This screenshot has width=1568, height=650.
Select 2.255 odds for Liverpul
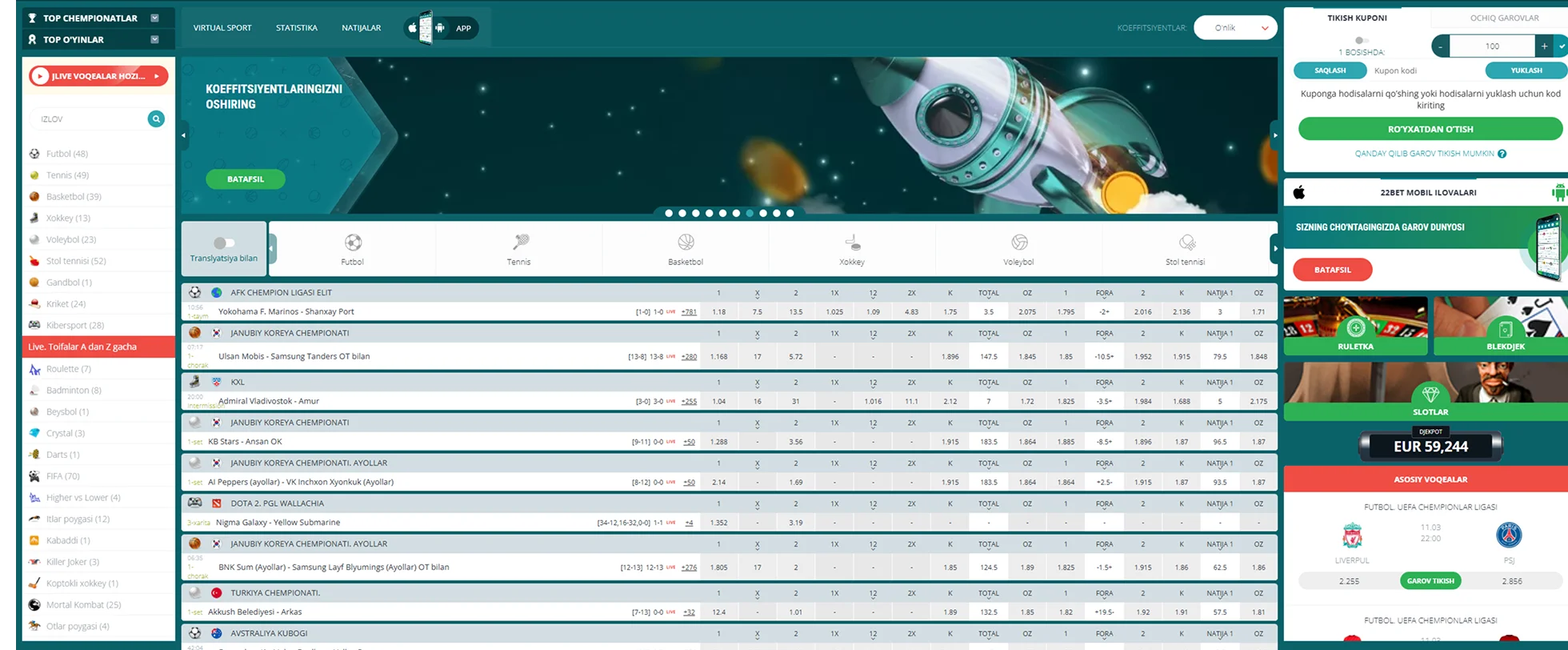coord(1349,581)
